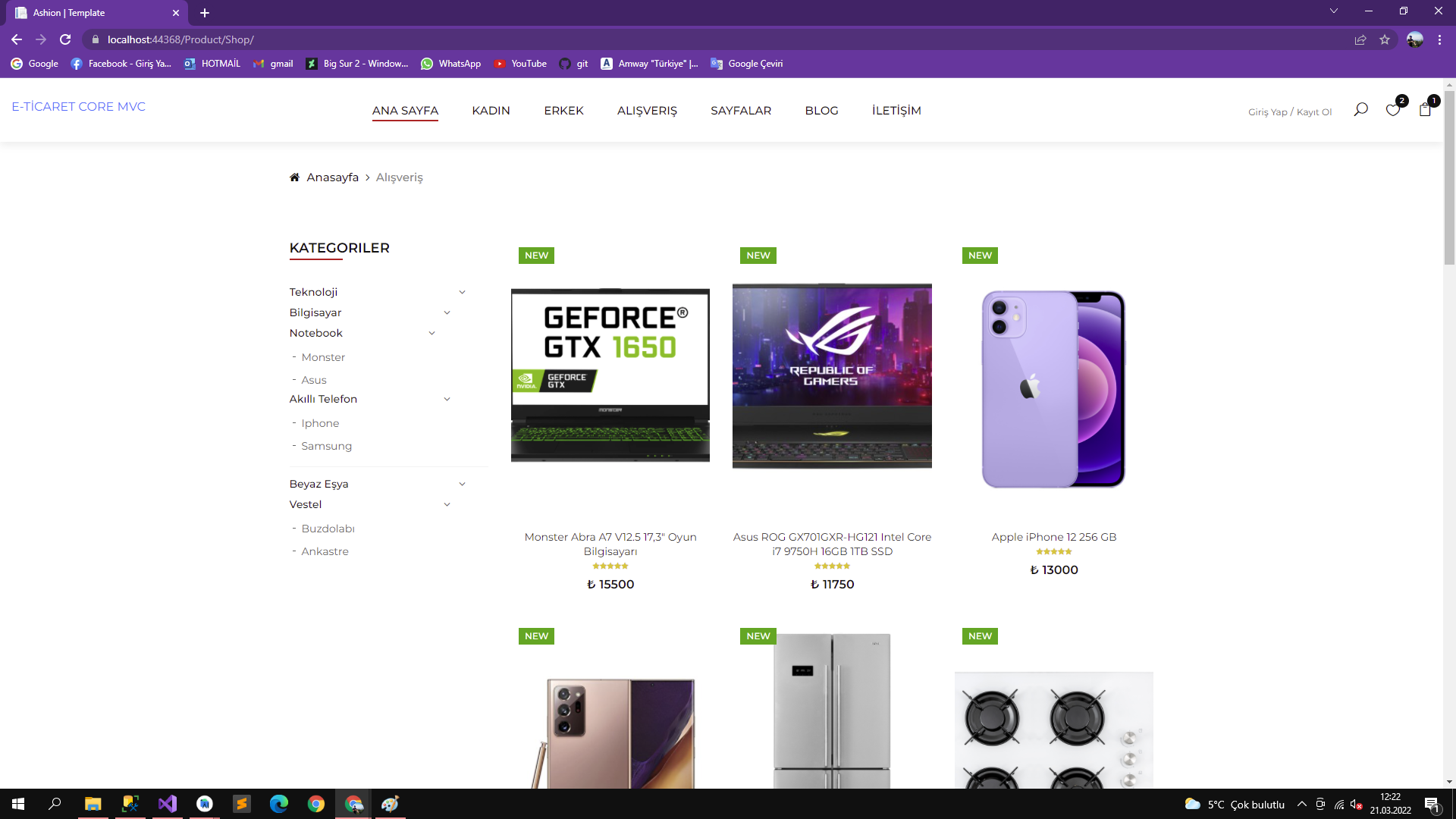Reload the page with the refresh icon
Screen dimensions: 1456x819
[66, 39]
